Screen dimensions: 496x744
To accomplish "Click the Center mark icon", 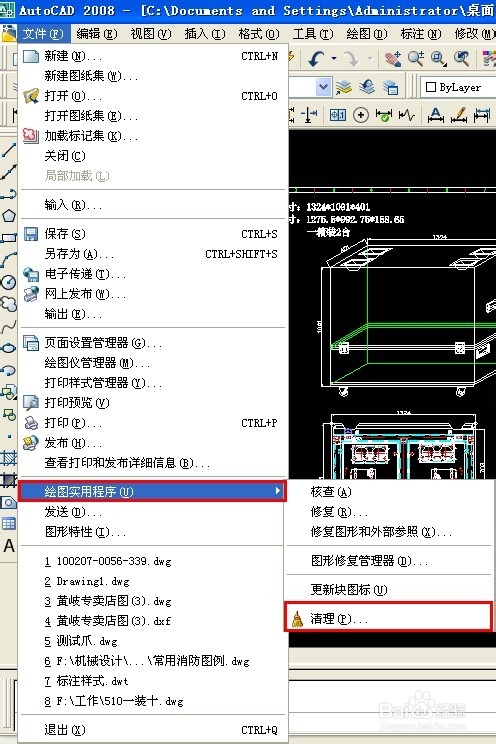I will [x=361, y=115].
